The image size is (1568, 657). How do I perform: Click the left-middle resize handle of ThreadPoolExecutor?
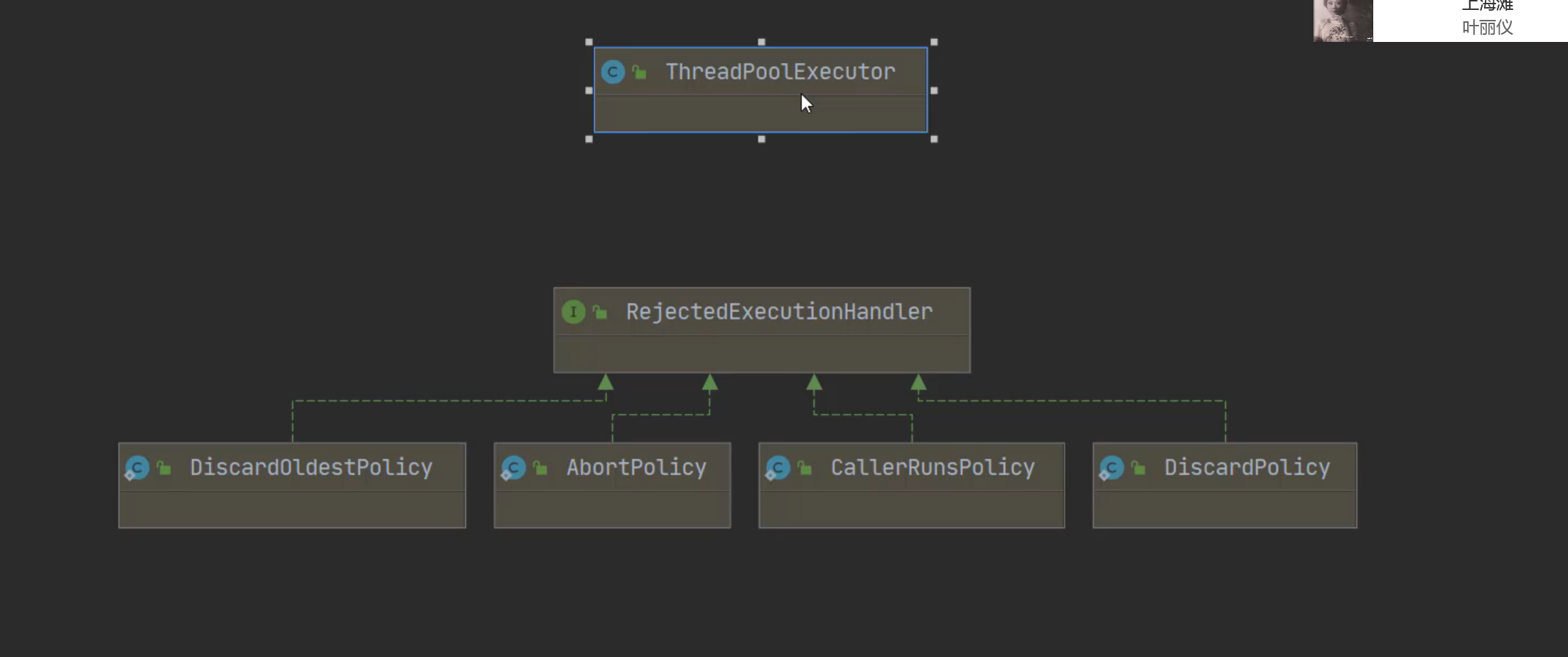(x=589, y=90)
